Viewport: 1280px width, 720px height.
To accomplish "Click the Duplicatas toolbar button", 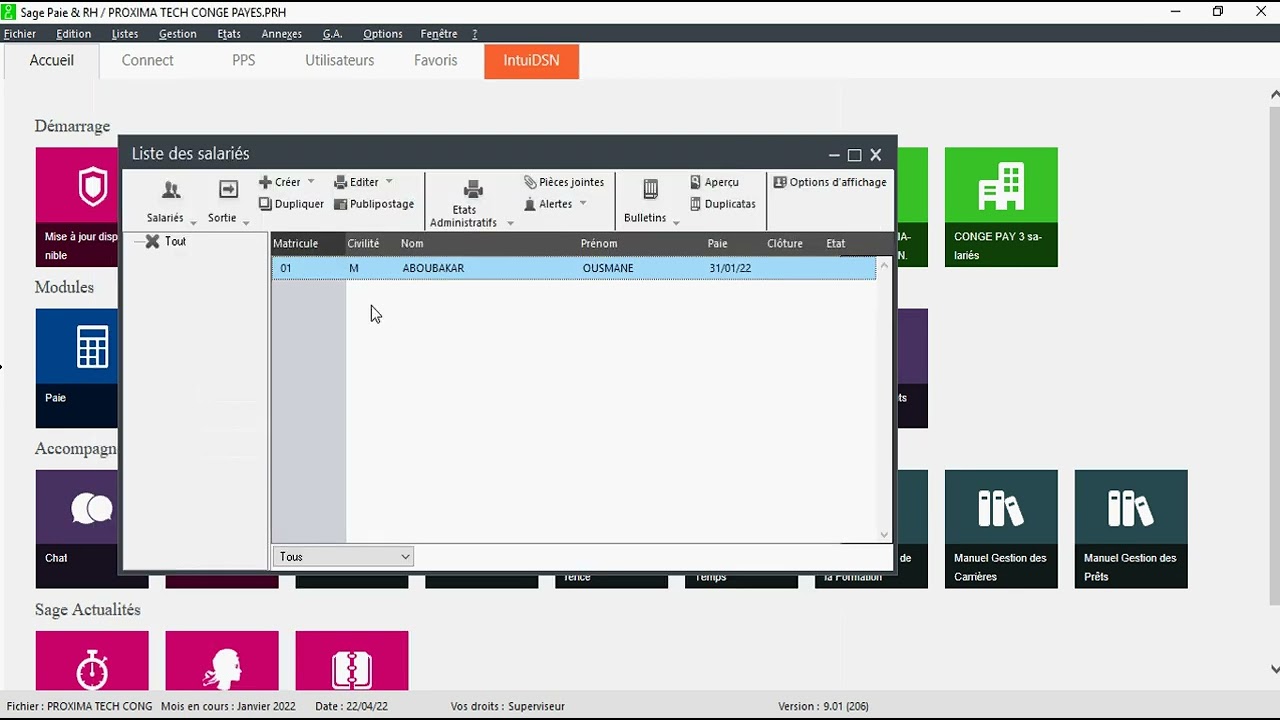I will tap(722, 204).
